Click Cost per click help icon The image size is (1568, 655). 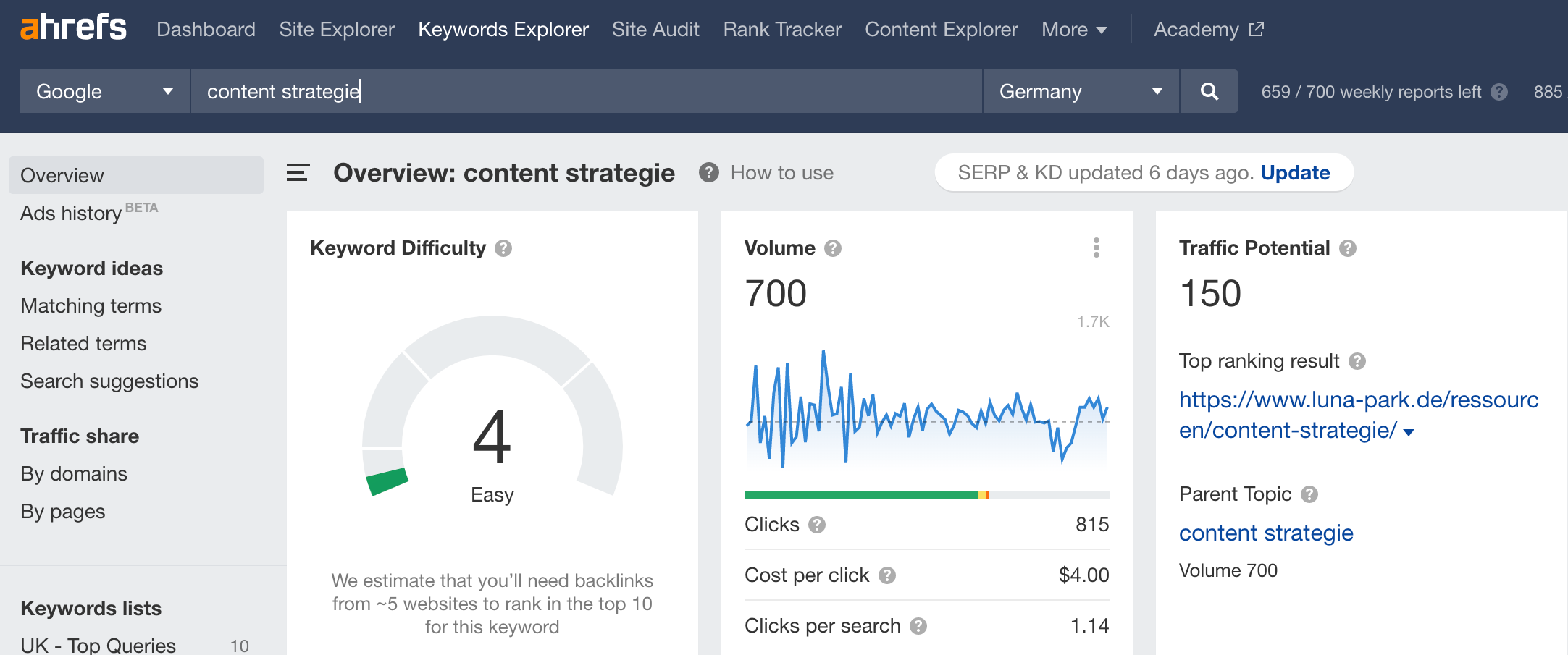[x=887, y=575]
